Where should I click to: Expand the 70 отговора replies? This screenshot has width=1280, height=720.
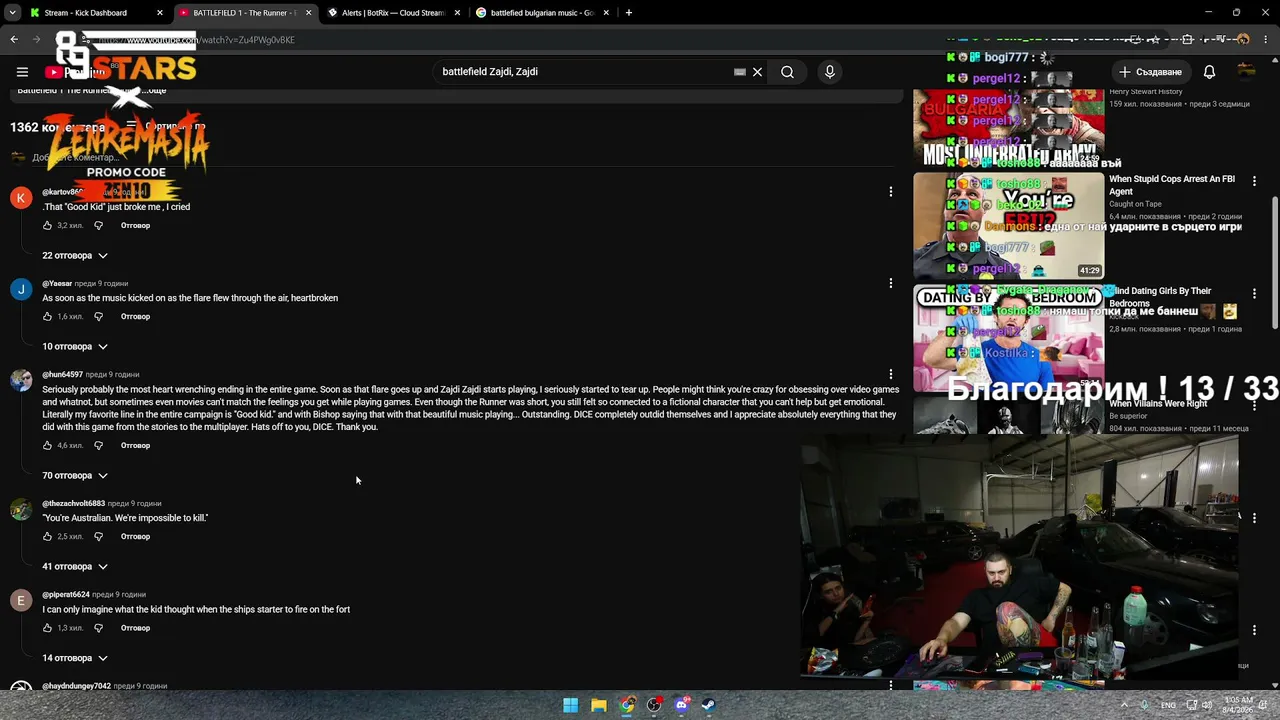(x=75, y=475)
